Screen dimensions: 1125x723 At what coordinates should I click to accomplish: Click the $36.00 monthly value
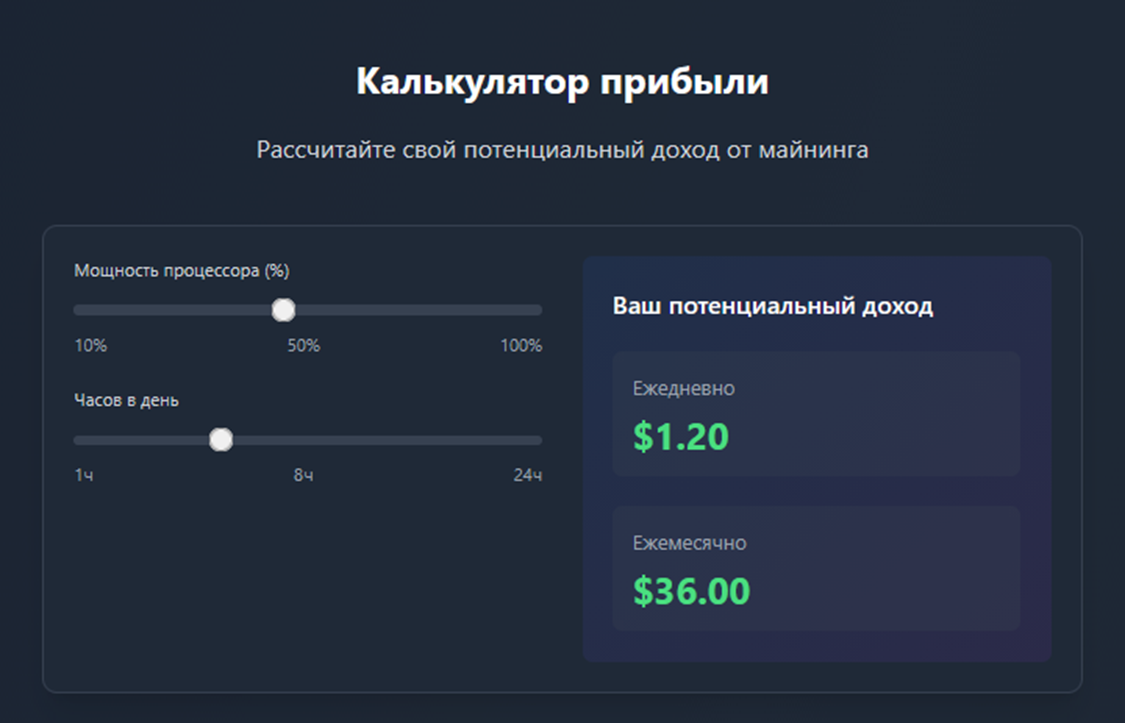[692, 591]
